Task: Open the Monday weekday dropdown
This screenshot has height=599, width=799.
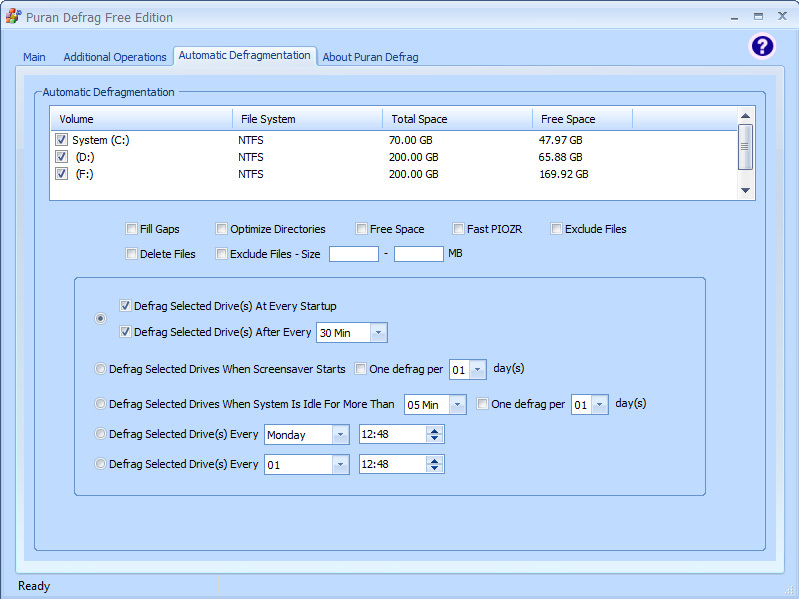Action: click(340, 434)
